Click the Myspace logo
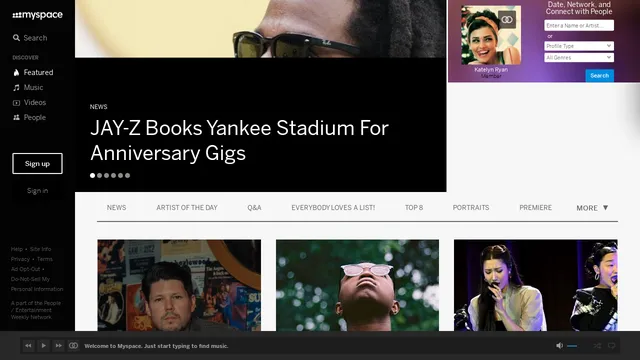 tap(38, 15)
